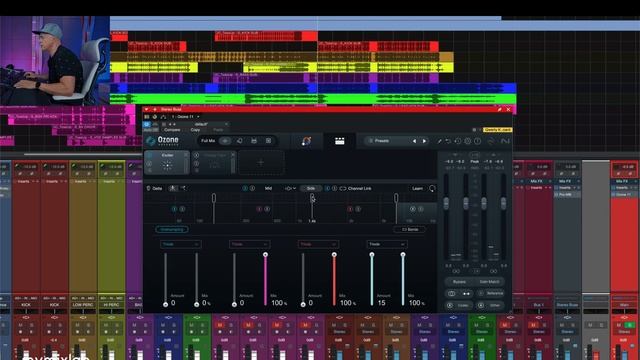Open band 2 exciter mode dropdown
Viewport: 640px width, 360px height.
[249, 244]
